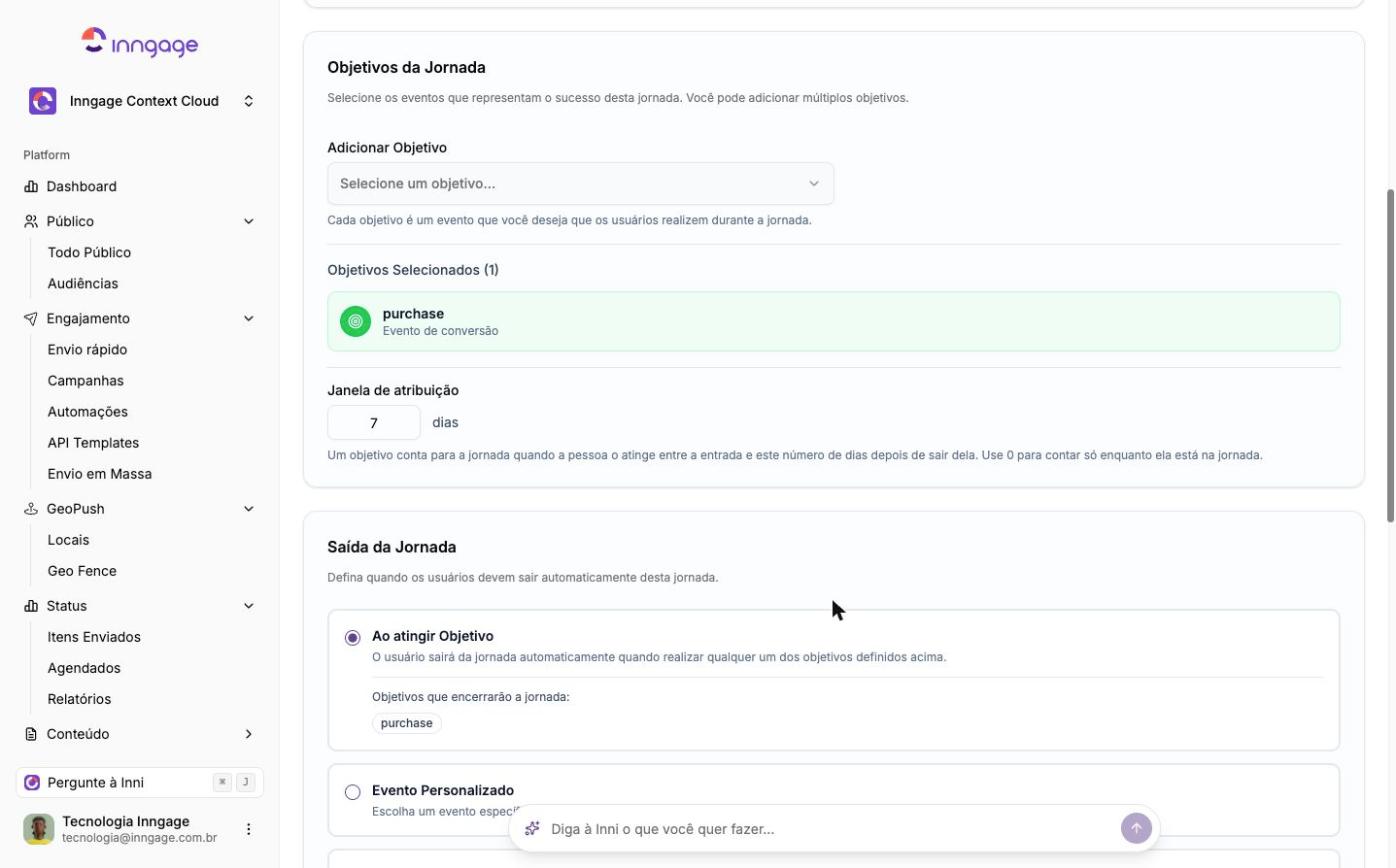Click the Pergunte à Inni icon
Screen dimensions: 1396x868
click(32, 783)
